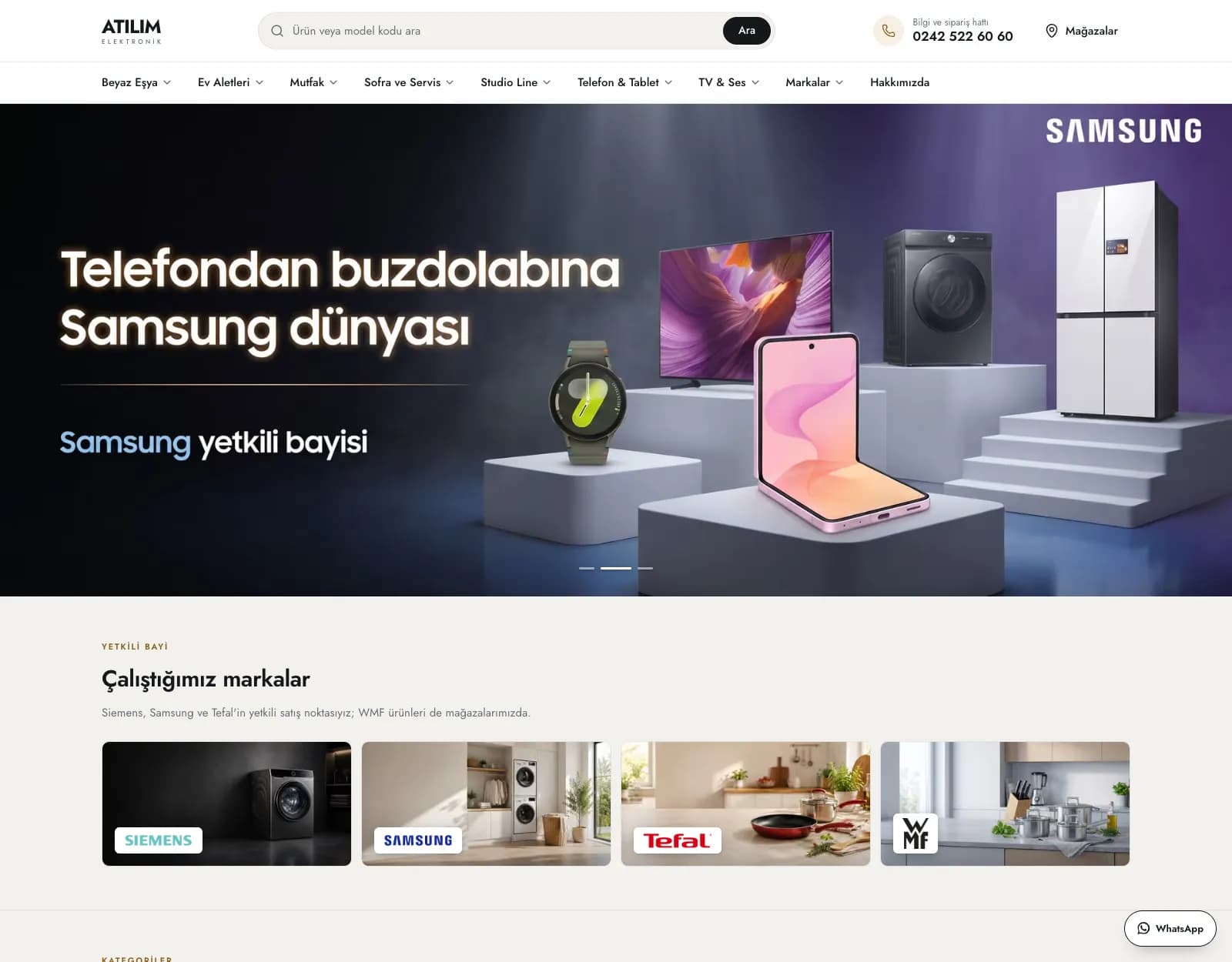
Task: Expand the Telefon & Tablet chevron
Action: (668, 82)
